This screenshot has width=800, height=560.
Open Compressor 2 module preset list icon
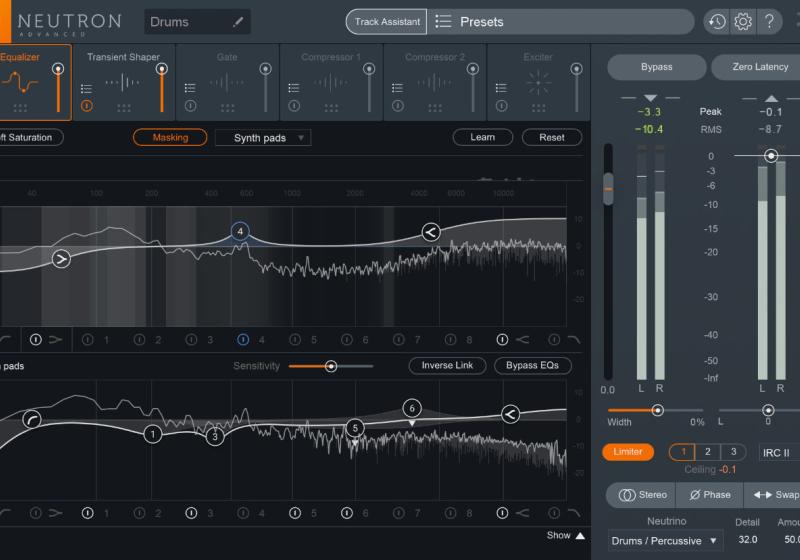pyautogui.click(x=398, y=88)
